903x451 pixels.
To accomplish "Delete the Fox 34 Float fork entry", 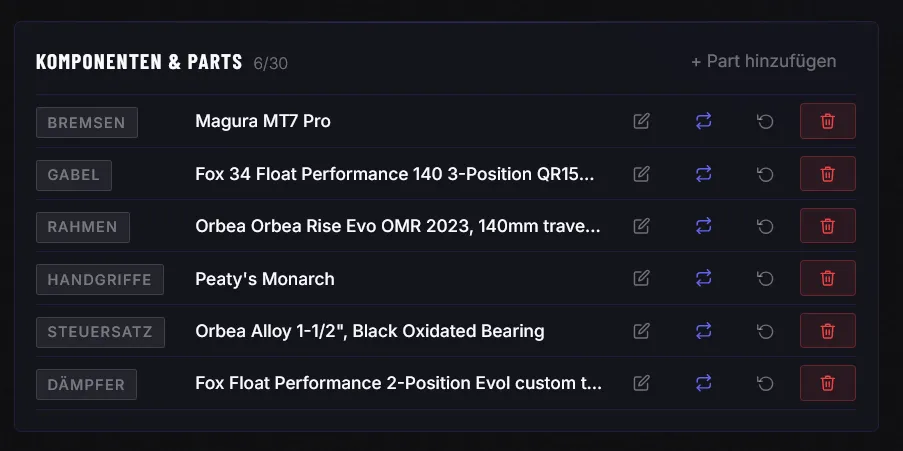I will (828, 174).
